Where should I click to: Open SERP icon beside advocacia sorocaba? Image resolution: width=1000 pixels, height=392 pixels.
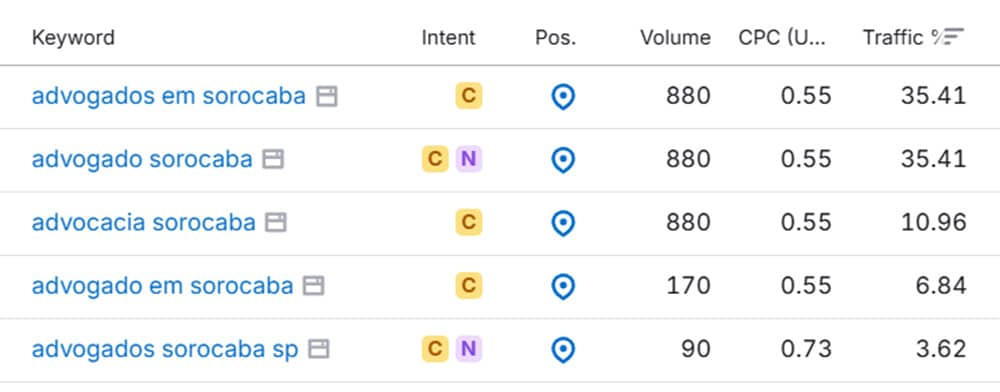(x=276, y=222)
